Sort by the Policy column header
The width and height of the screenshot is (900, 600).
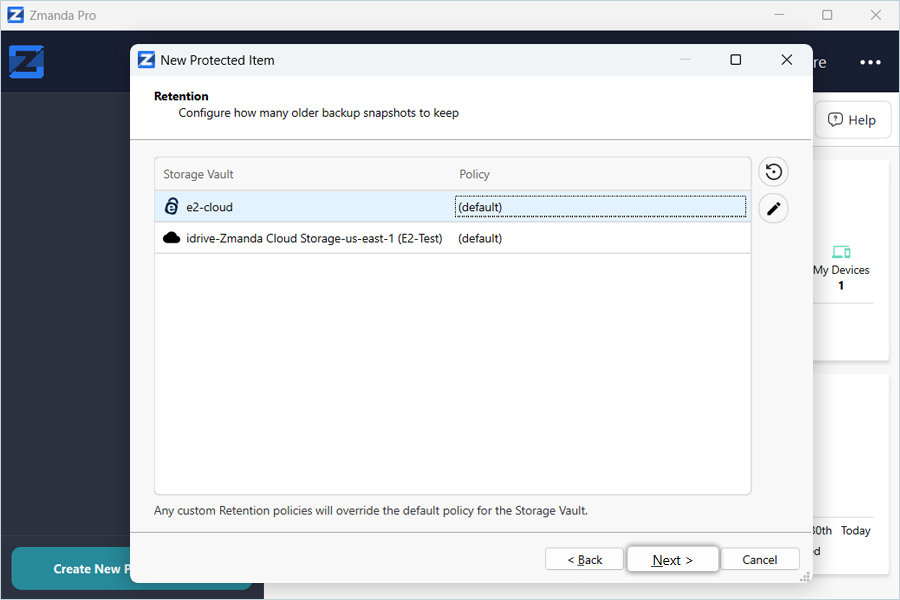coord(475,174)
